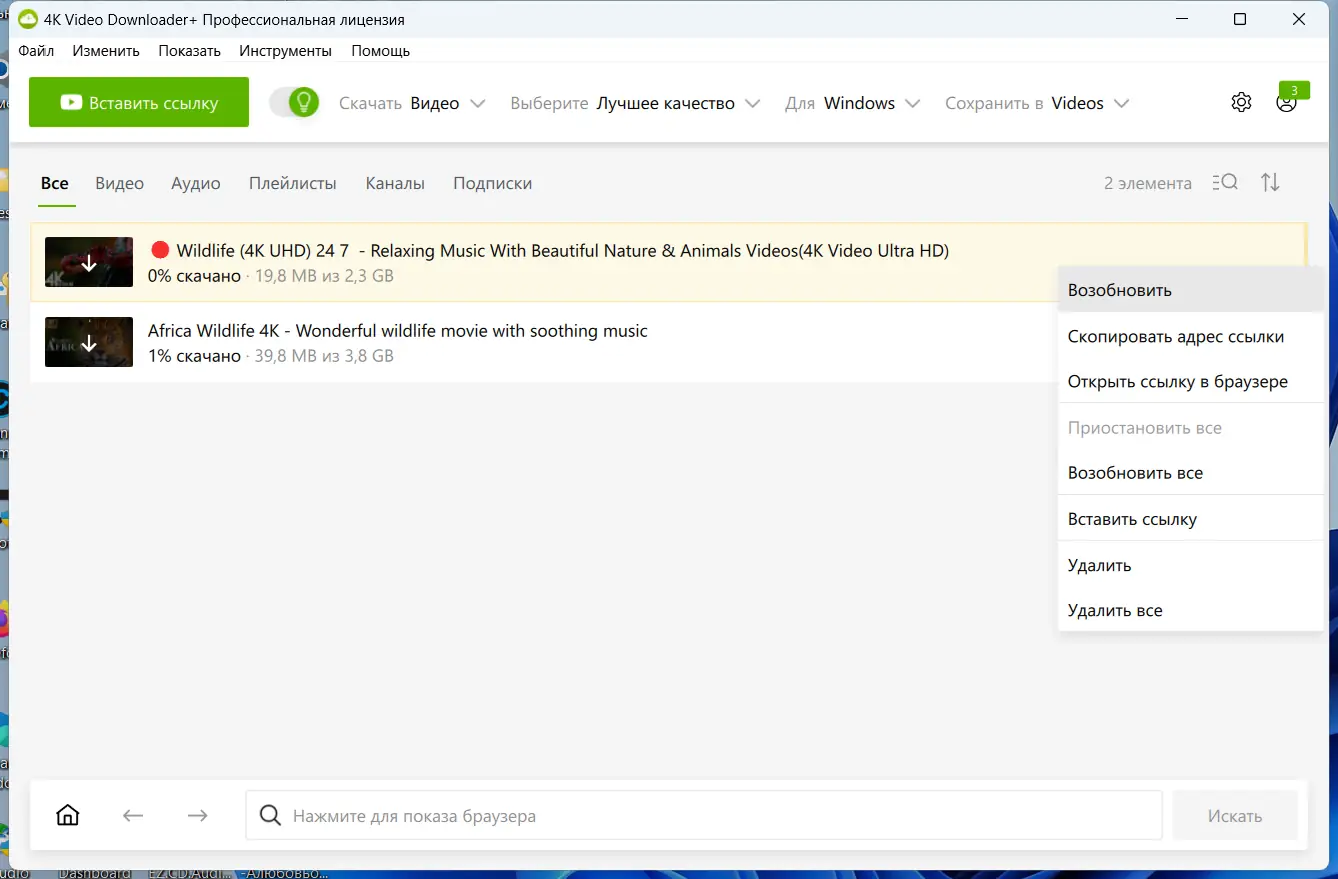Switch to the Плейлисты tab
Screen dimensions: 1338x879
[x=293, y=183]
